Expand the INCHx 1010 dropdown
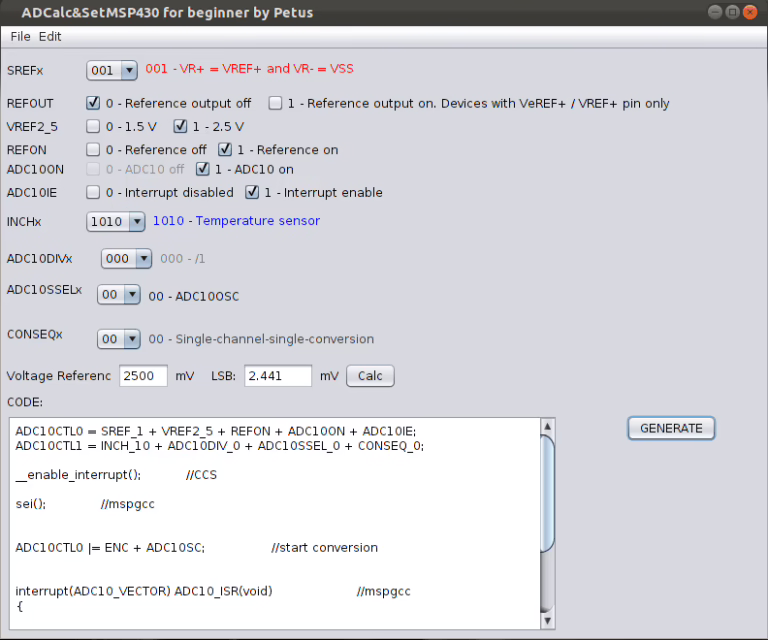 (115, 221)
